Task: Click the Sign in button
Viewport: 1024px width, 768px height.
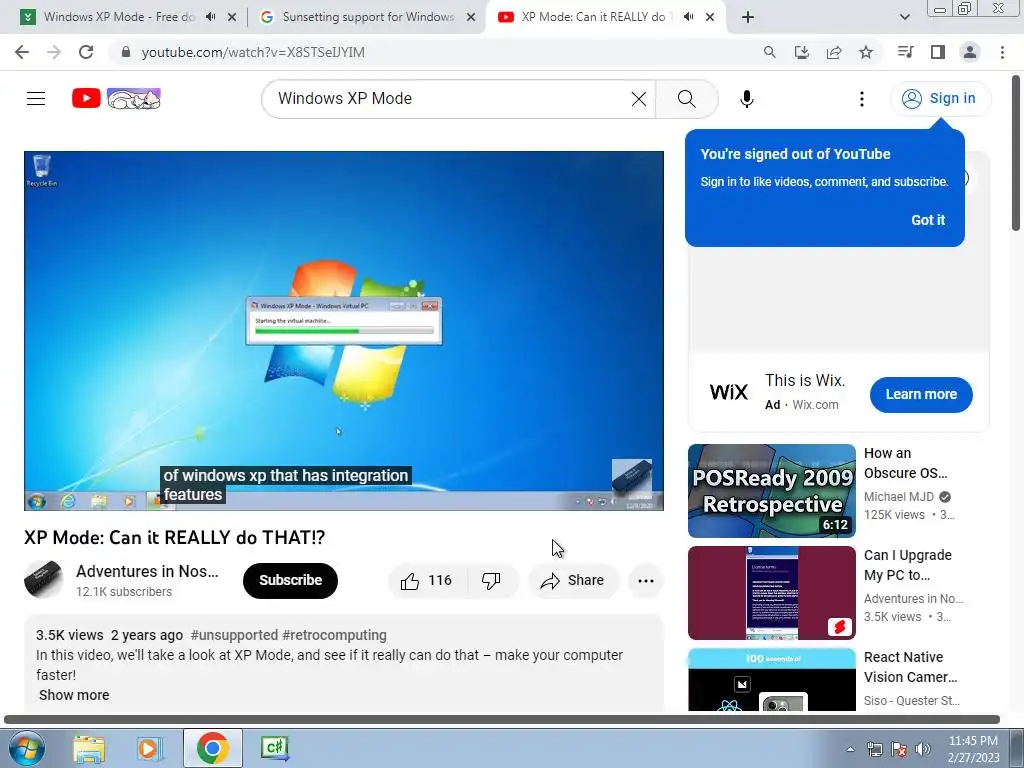Action: (941, 99)
